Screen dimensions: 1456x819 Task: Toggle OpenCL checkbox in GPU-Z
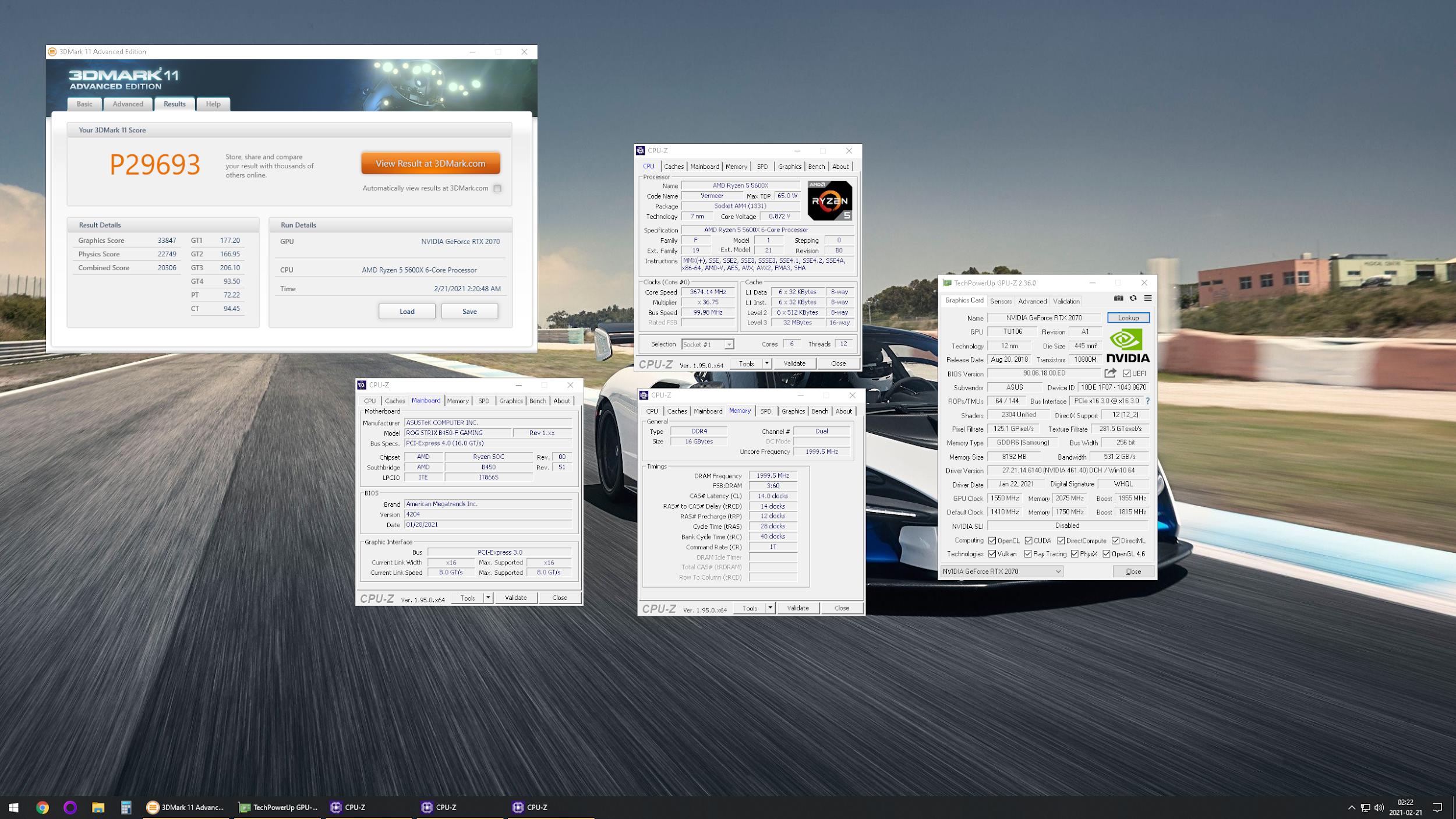[992, 541]
